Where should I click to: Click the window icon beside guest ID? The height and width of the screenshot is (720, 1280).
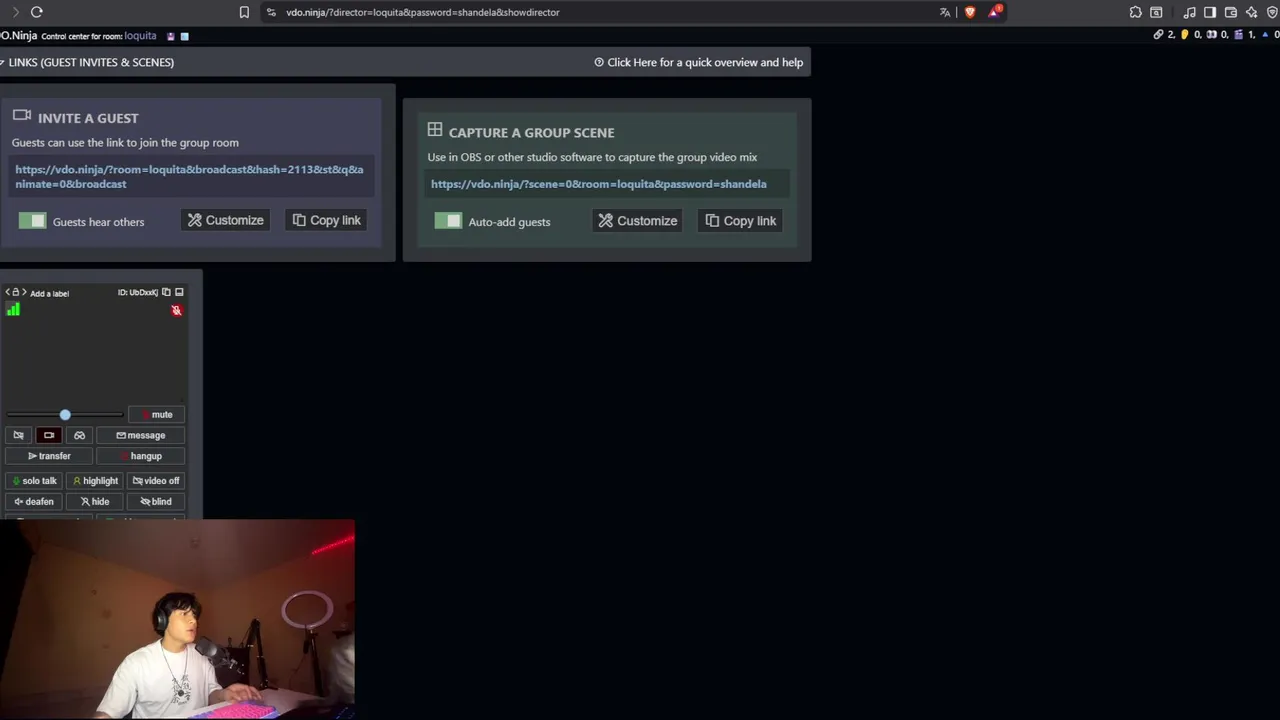[179, 292]
